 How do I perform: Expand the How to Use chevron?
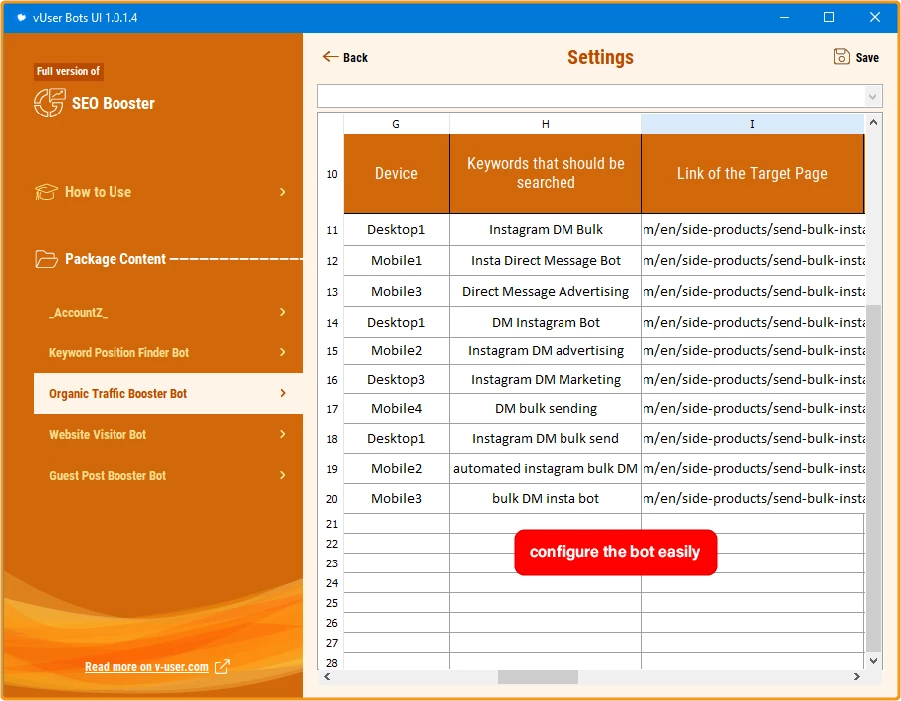pos(282,192)
